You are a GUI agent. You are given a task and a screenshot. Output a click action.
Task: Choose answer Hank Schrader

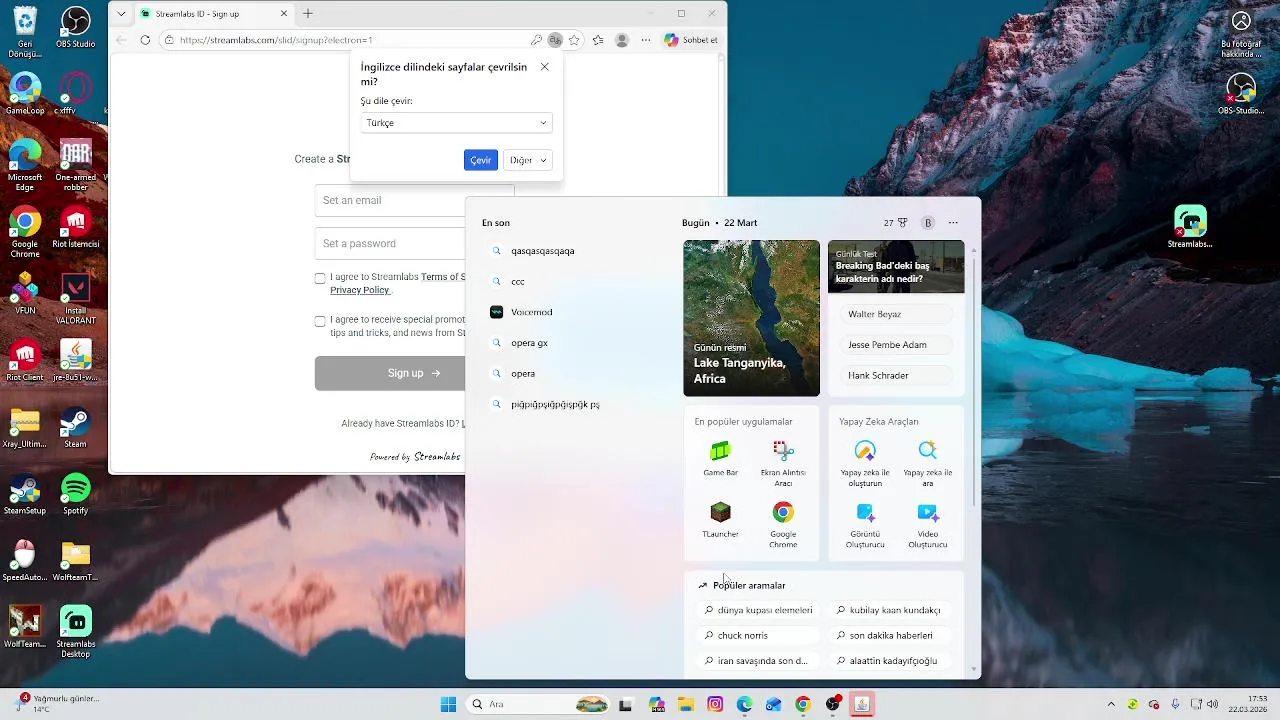tap(896, 376)
